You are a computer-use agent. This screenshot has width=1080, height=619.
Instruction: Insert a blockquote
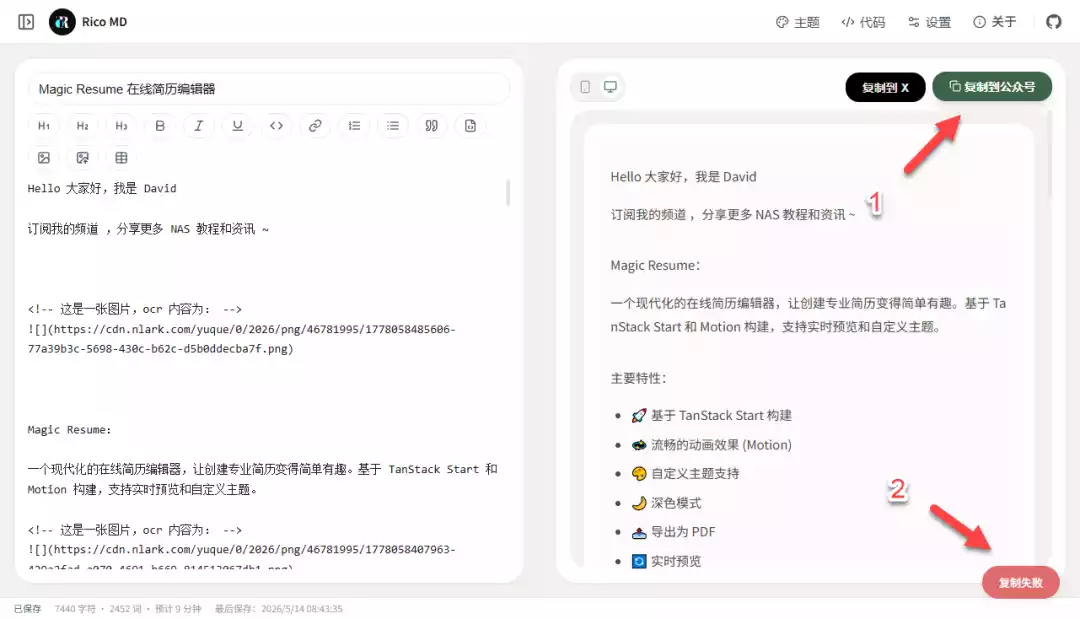431,126
